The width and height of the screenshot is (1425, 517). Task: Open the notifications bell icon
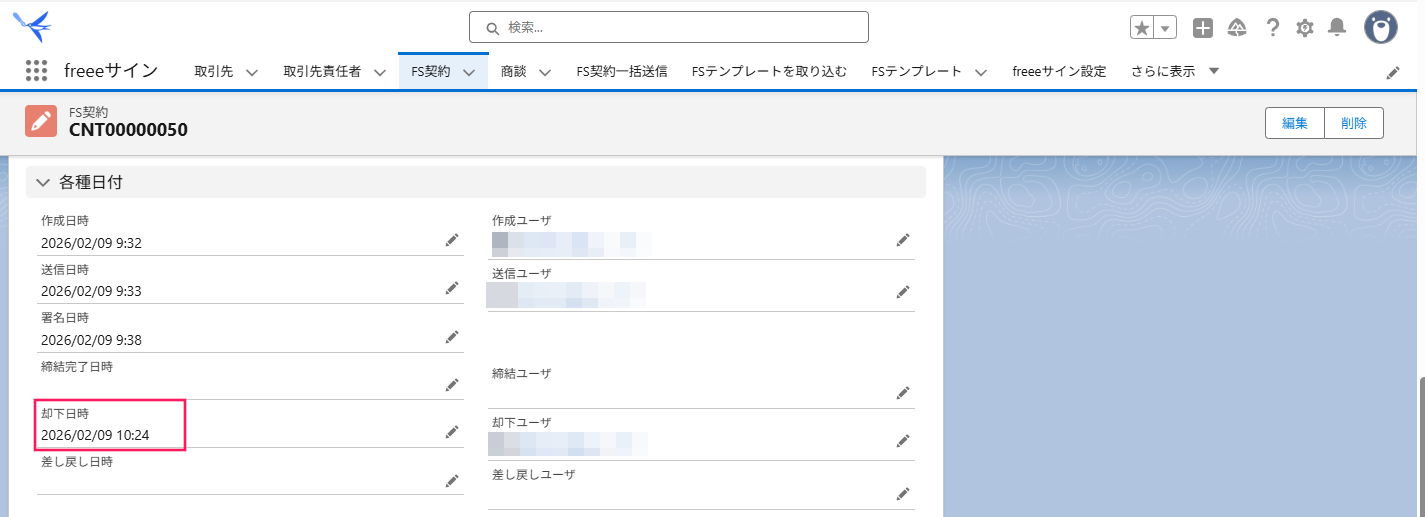[1337, 28]
